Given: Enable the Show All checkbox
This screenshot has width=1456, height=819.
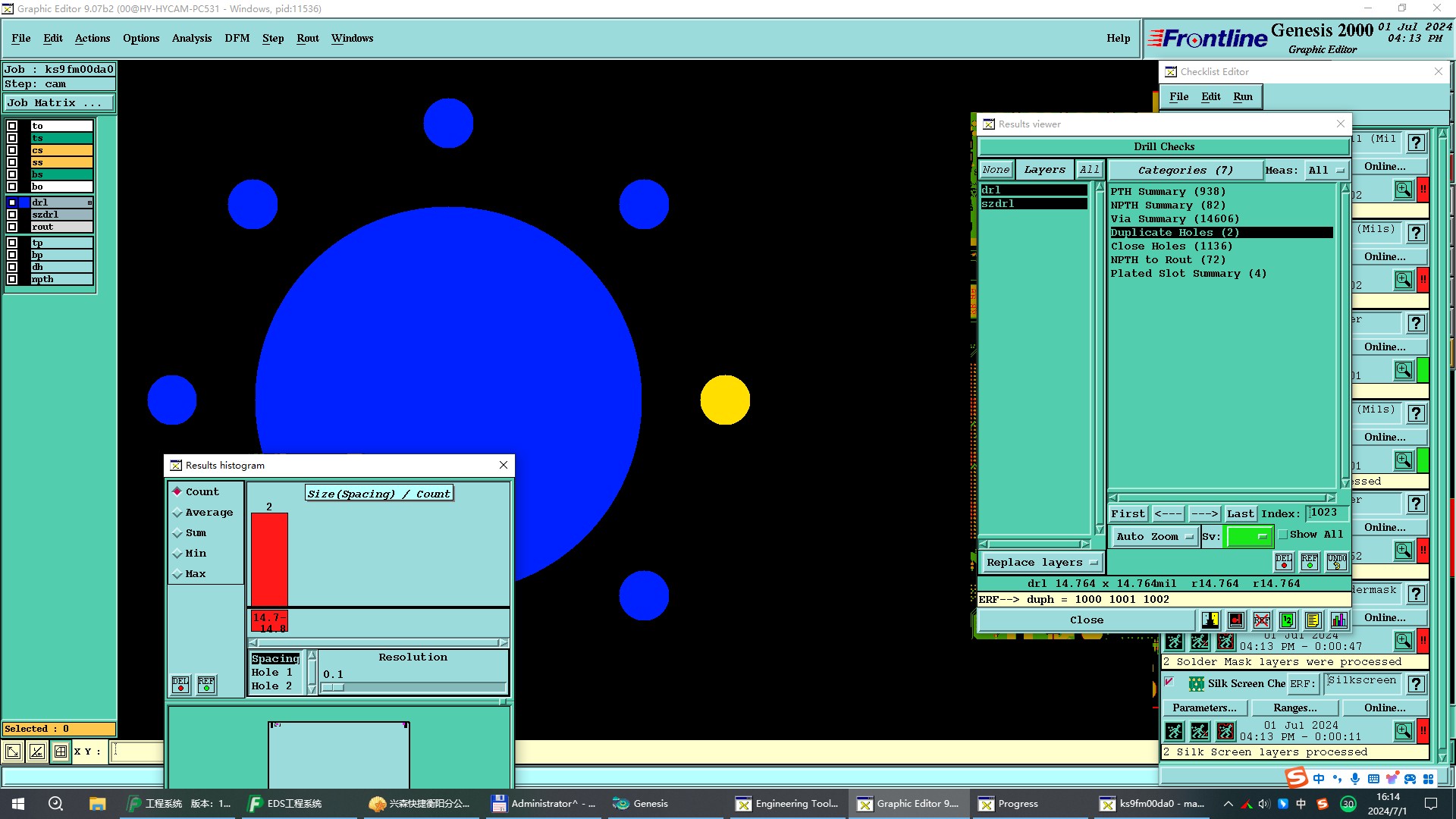Looking at the screenshot, I should click(x=1283, y=535).
